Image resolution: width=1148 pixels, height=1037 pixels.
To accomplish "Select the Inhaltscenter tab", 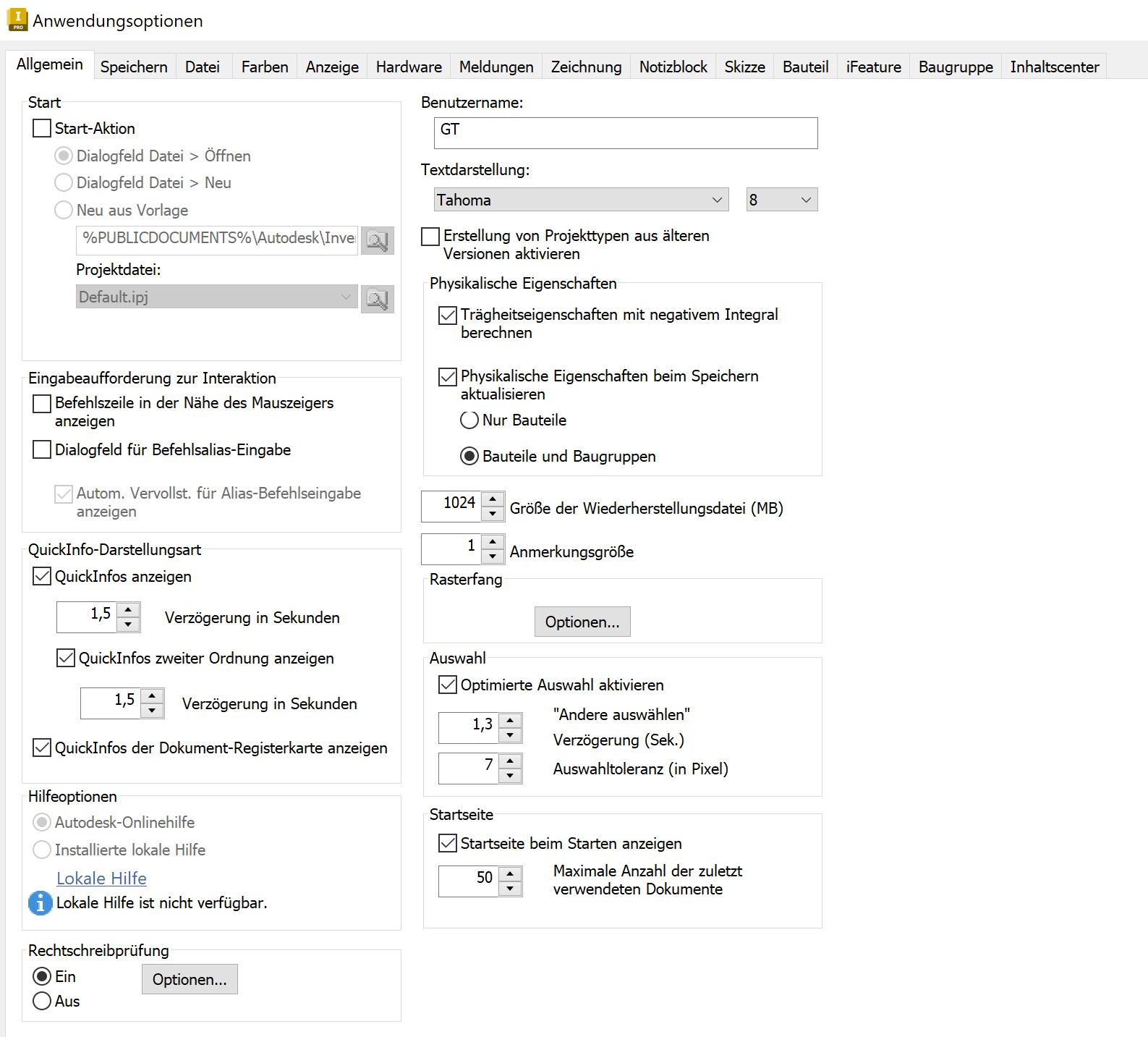I will (x=1055, y=67).
